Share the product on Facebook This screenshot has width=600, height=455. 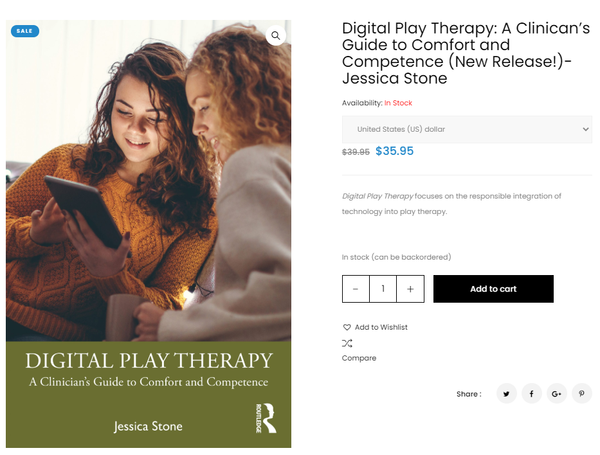click(x=532, y=393)
